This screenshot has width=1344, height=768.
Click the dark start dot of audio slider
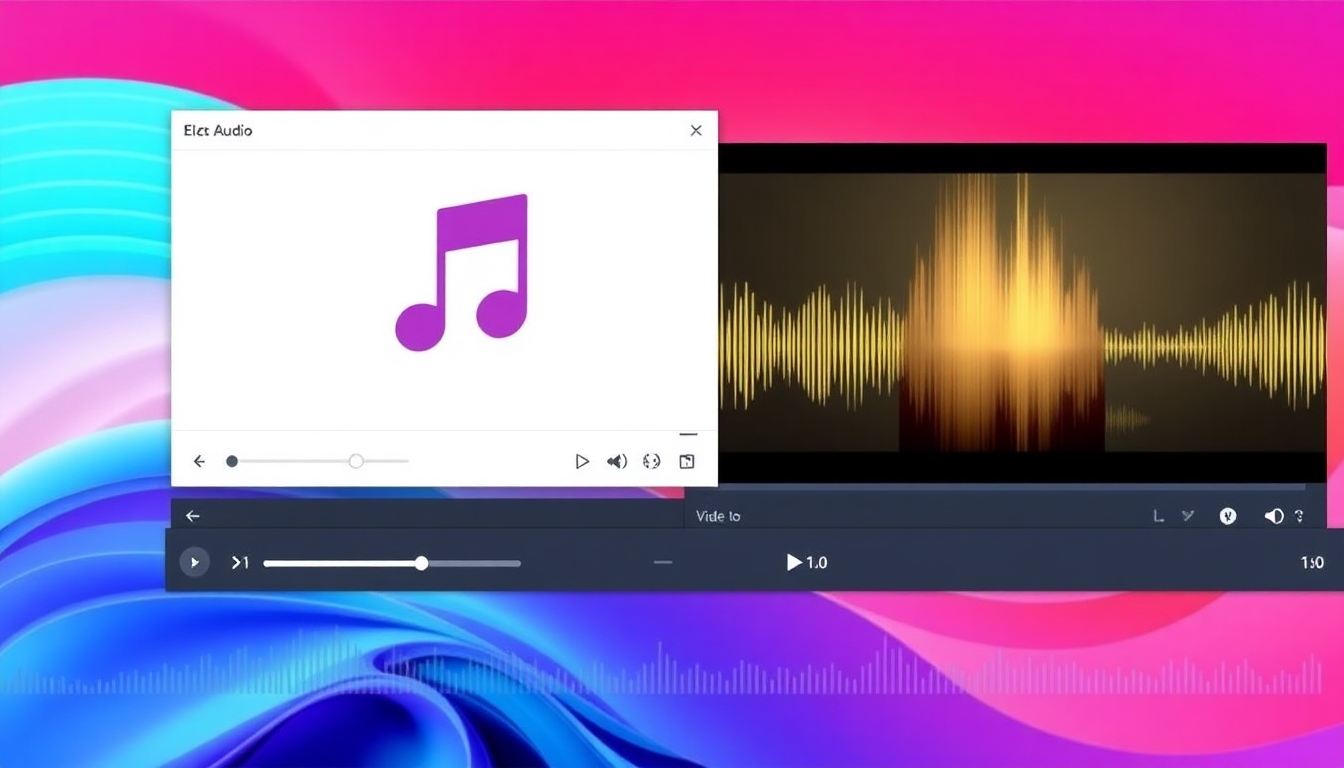pos(232,461)
